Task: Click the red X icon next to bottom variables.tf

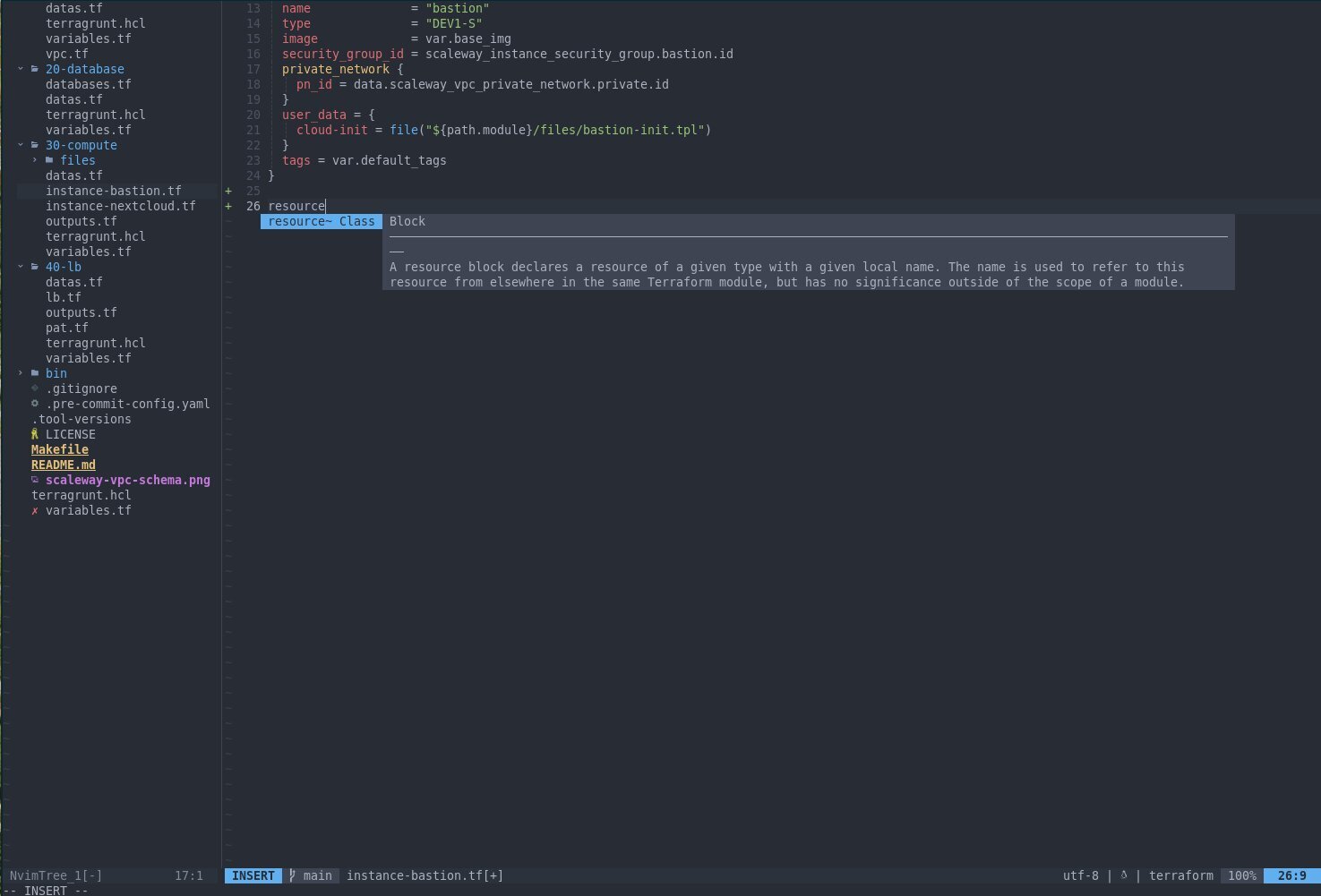Action: point(35,510)
